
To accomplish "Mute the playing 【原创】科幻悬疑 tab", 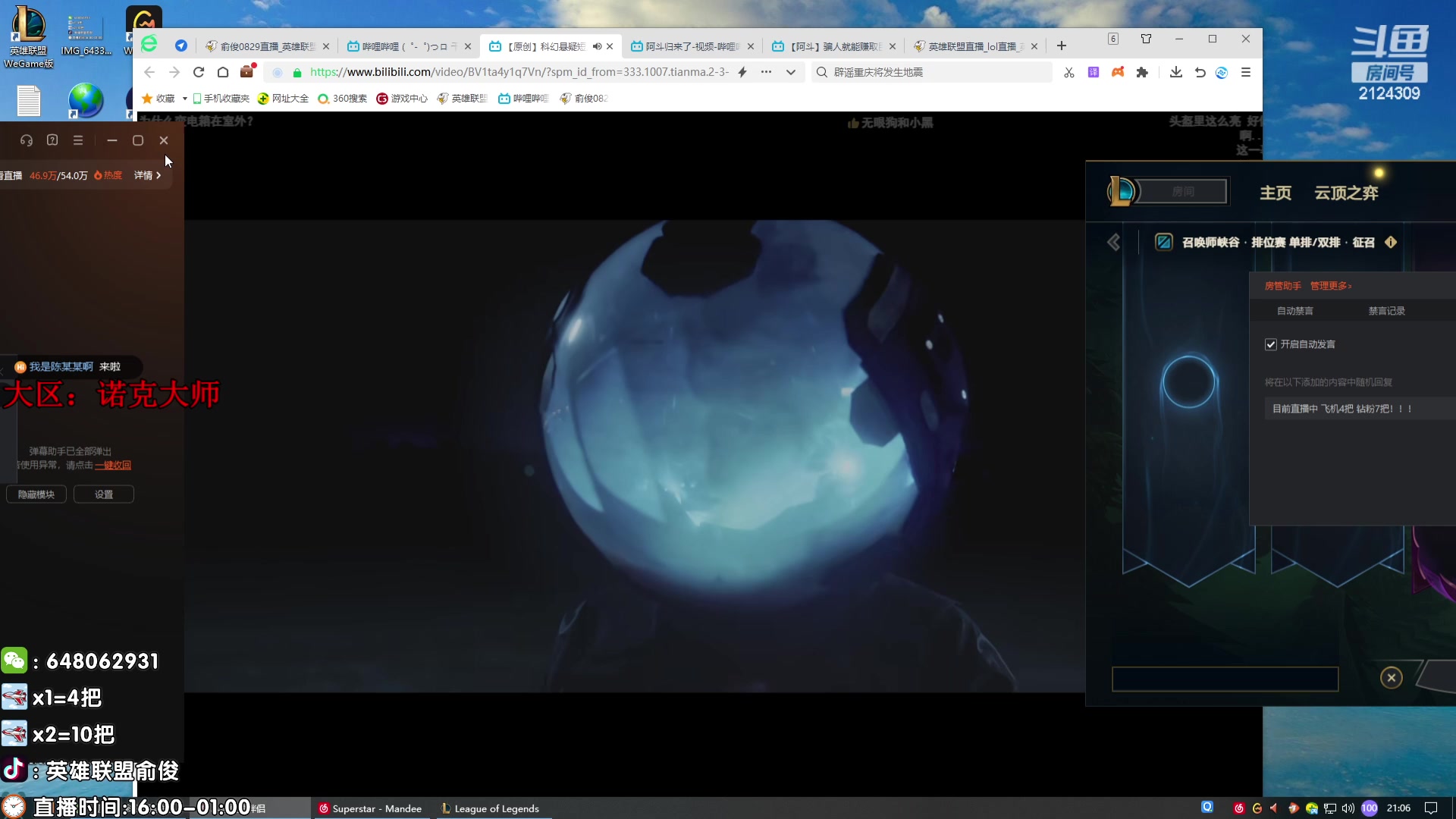I will point(597,46).
